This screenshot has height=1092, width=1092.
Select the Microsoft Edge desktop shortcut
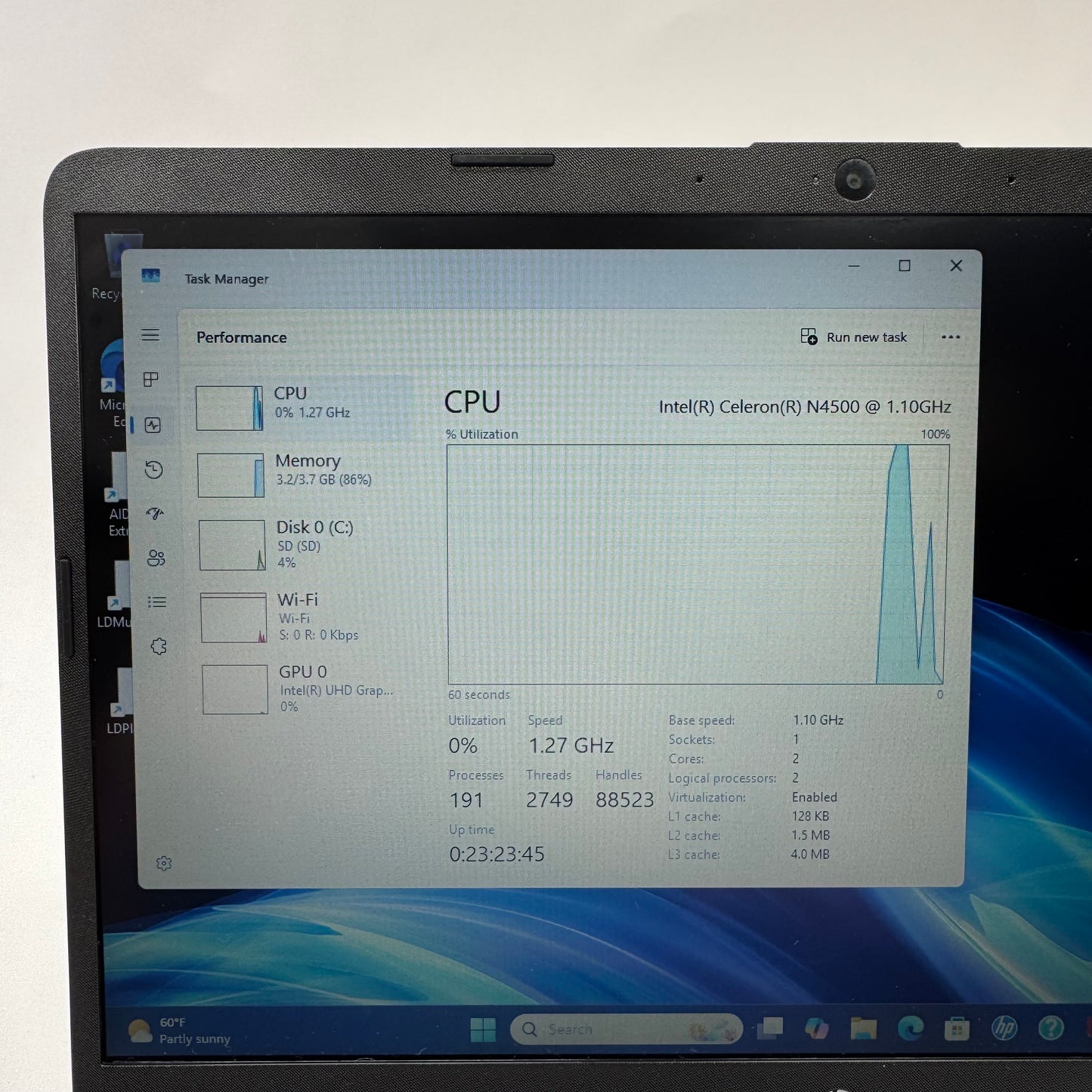click(x=113, y=384)
